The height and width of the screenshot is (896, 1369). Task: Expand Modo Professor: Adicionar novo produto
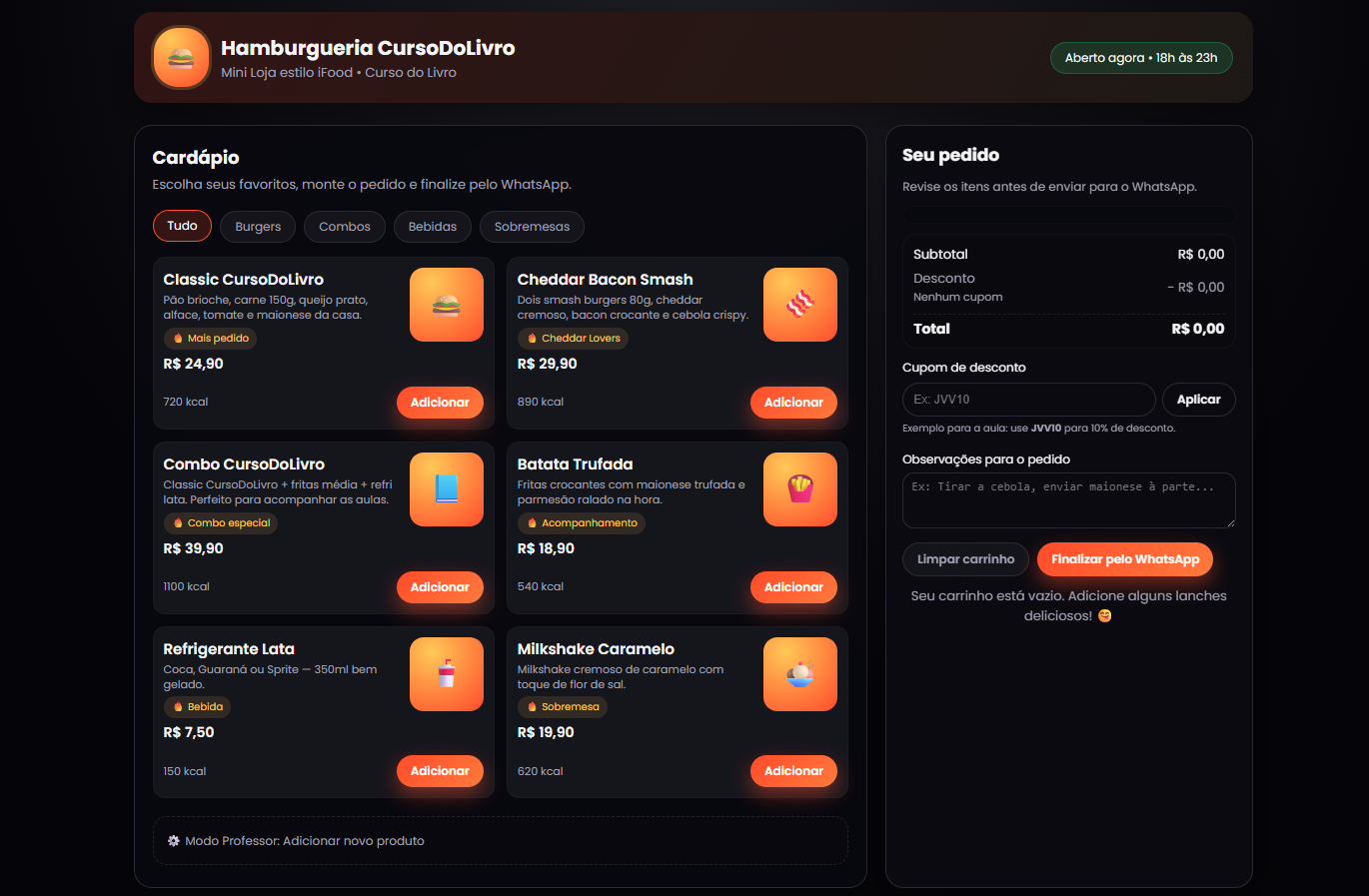point(304,841)
